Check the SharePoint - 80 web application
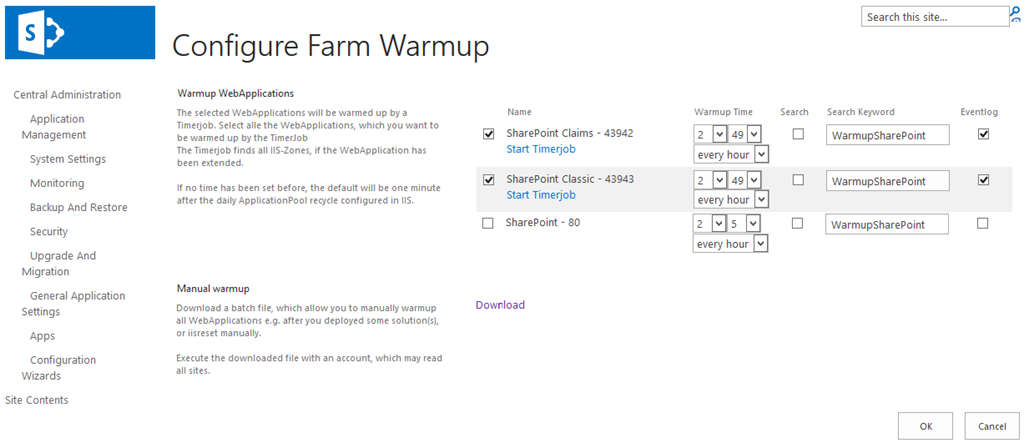 pos(487,223)
